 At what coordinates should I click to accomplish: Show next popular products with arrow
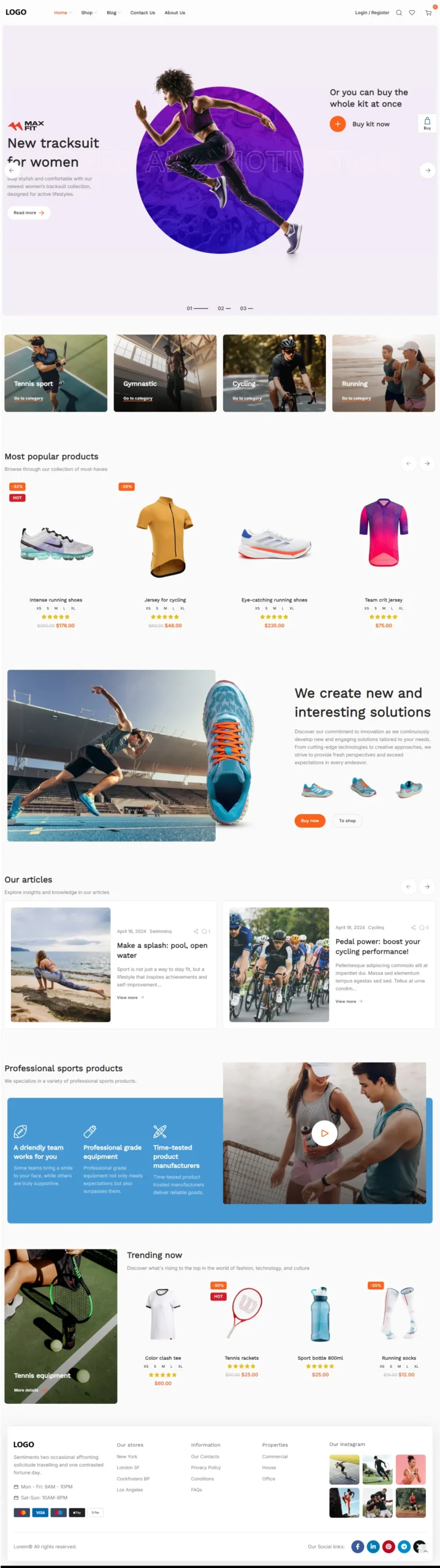[x=428, y=463]
